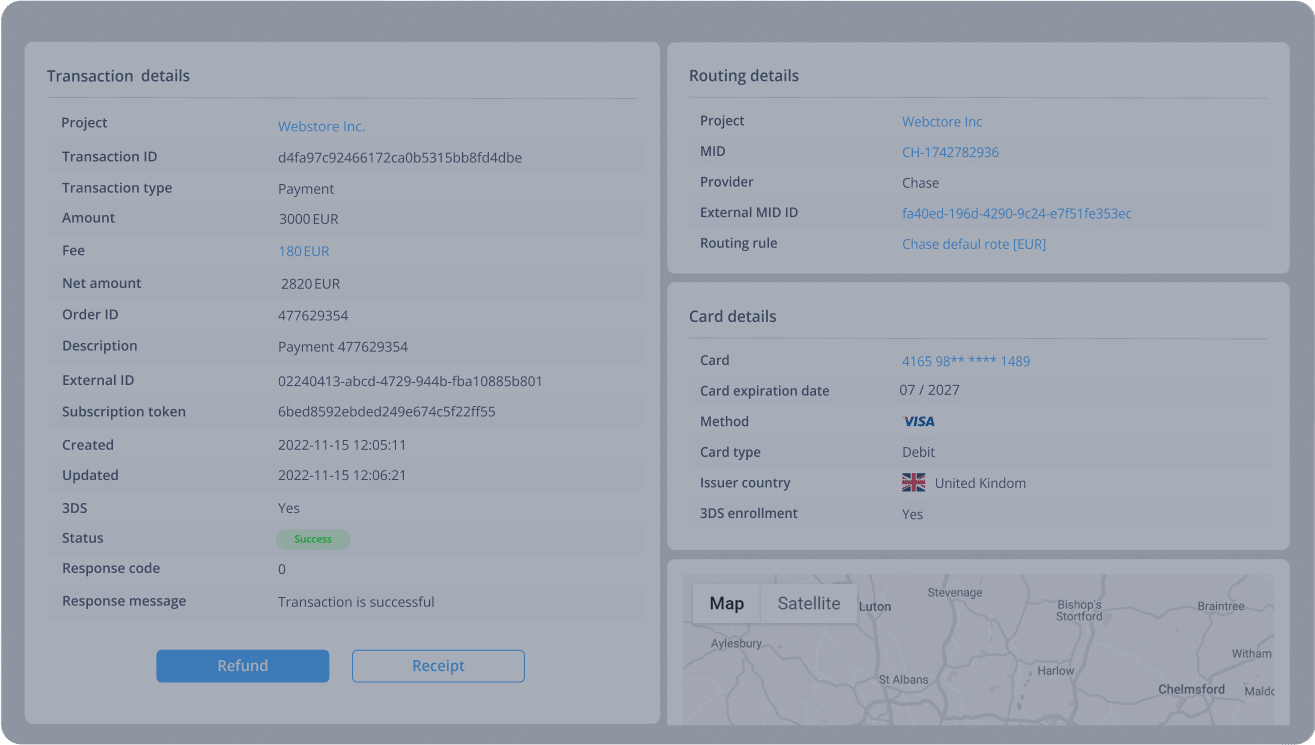The width and height of the screenshot is (1315, 745).
Task: Select the Map tab on the map
Action: (726, 603)
